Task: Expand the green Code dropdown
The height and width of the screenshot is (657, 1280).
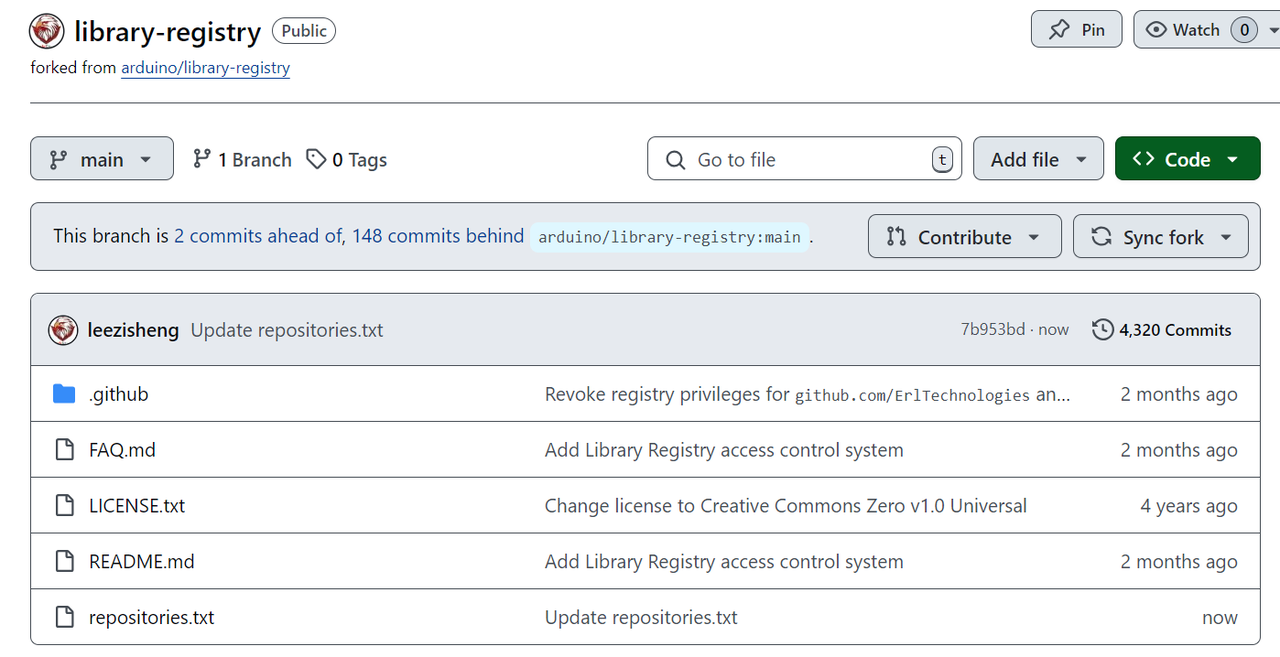Action: pyautogui.click(x=1187, y=160)
